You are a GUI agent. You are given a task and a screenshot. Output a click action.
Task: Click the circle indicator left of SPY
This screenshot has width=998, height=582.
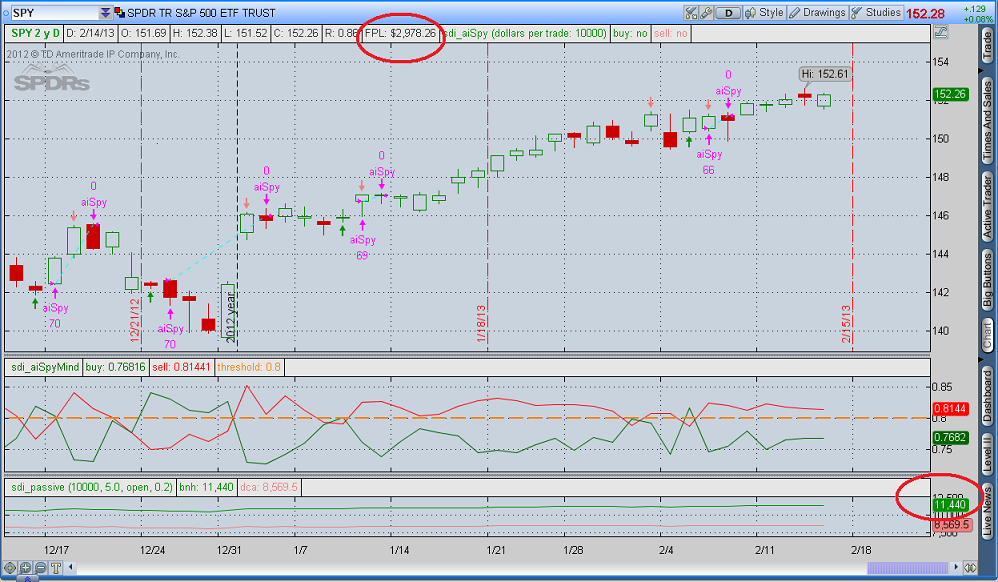point(6,13)
